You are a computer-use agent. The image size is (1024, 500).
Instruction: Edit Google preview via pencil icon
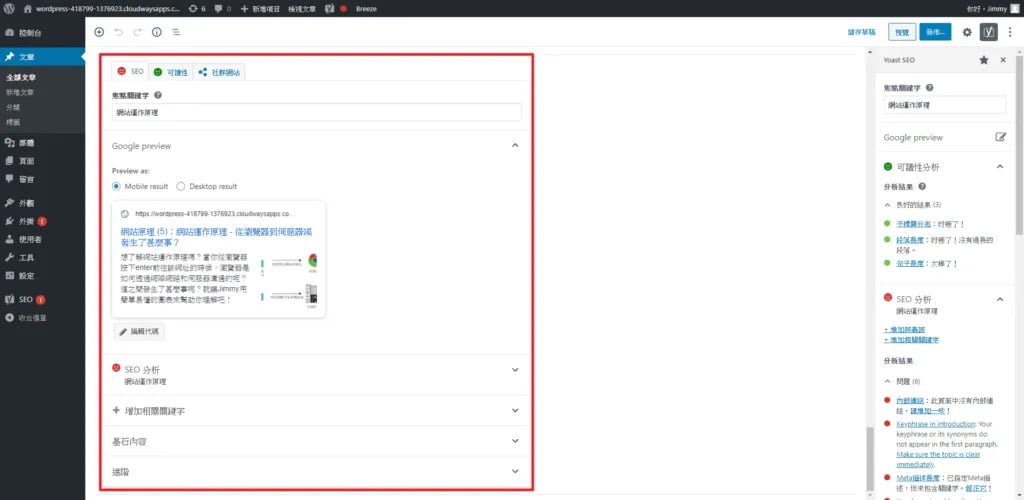(x=1000, y=137)
